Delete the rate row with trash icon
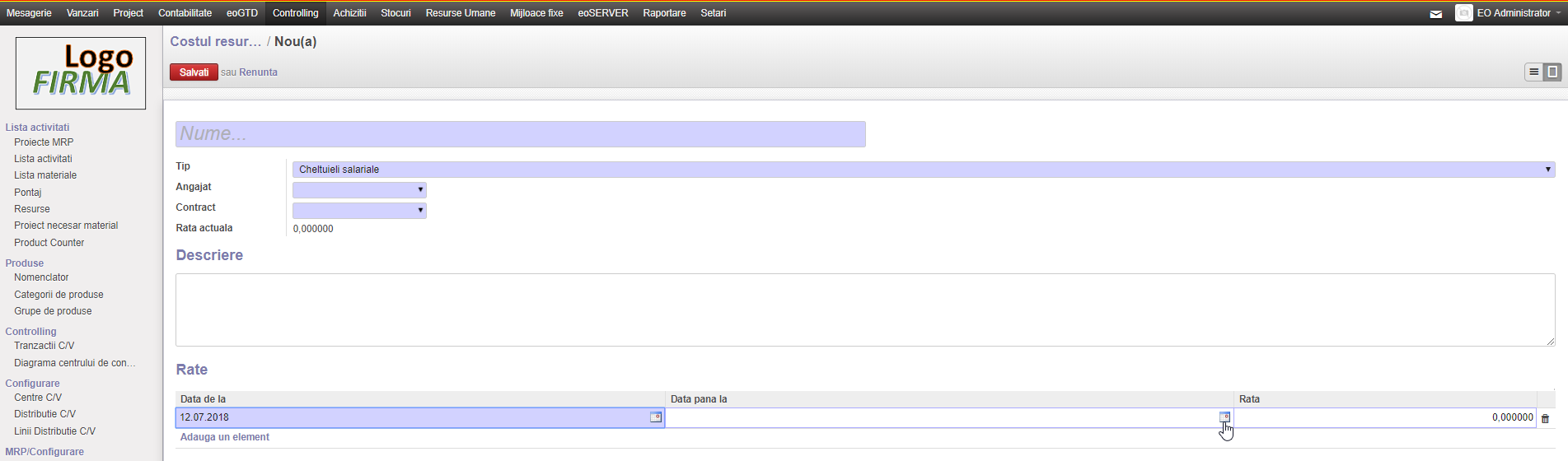Viewport: 1568px width, 461px height. (x=1545, y=418)
